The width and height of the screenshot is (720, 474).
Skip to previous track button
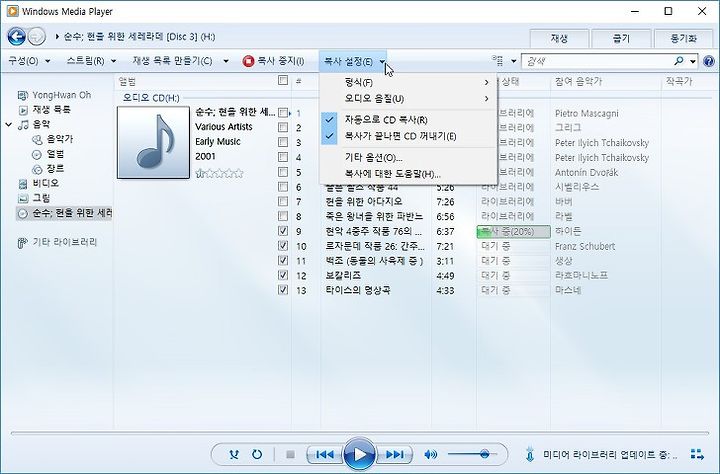pyautogui.click(x=325, y=455)
